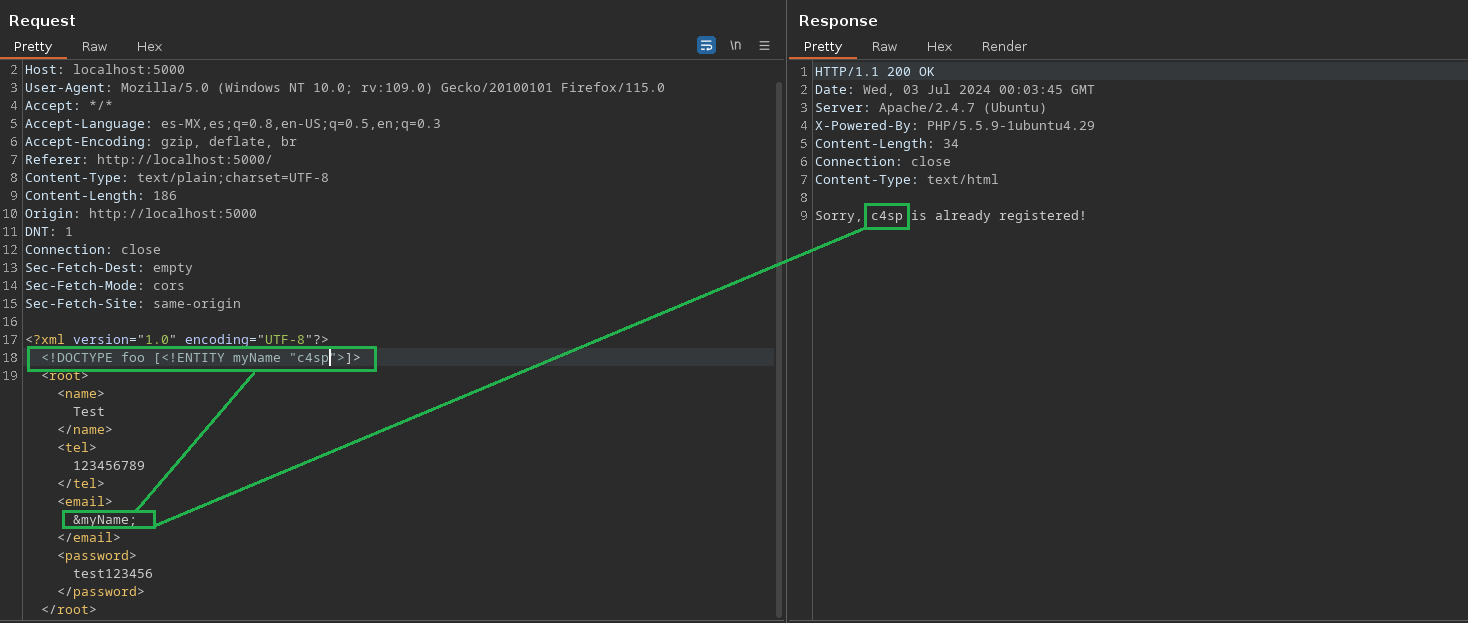Viewport: 1468px width, 623px height.
Task: Click the HTTP/1.1 200 OK status line
Action: [874, 72]
